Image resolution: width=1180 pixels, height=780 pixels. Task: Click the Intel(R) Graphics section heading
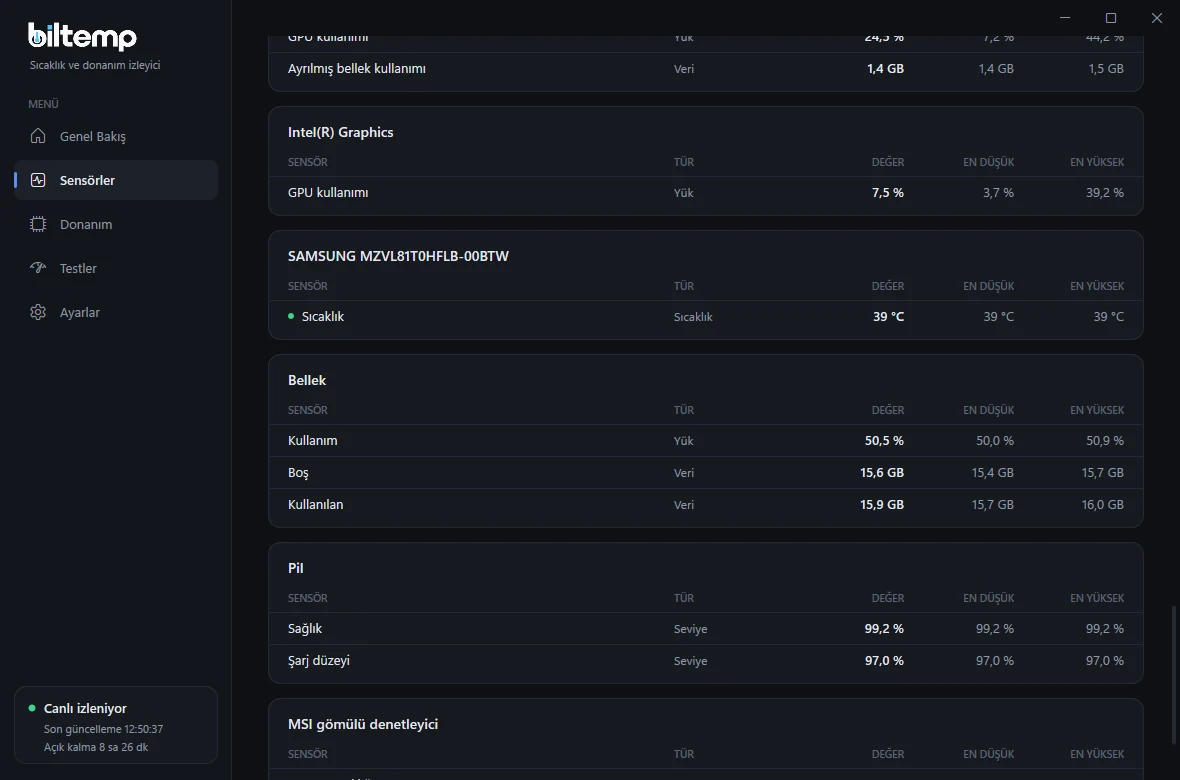340,132
